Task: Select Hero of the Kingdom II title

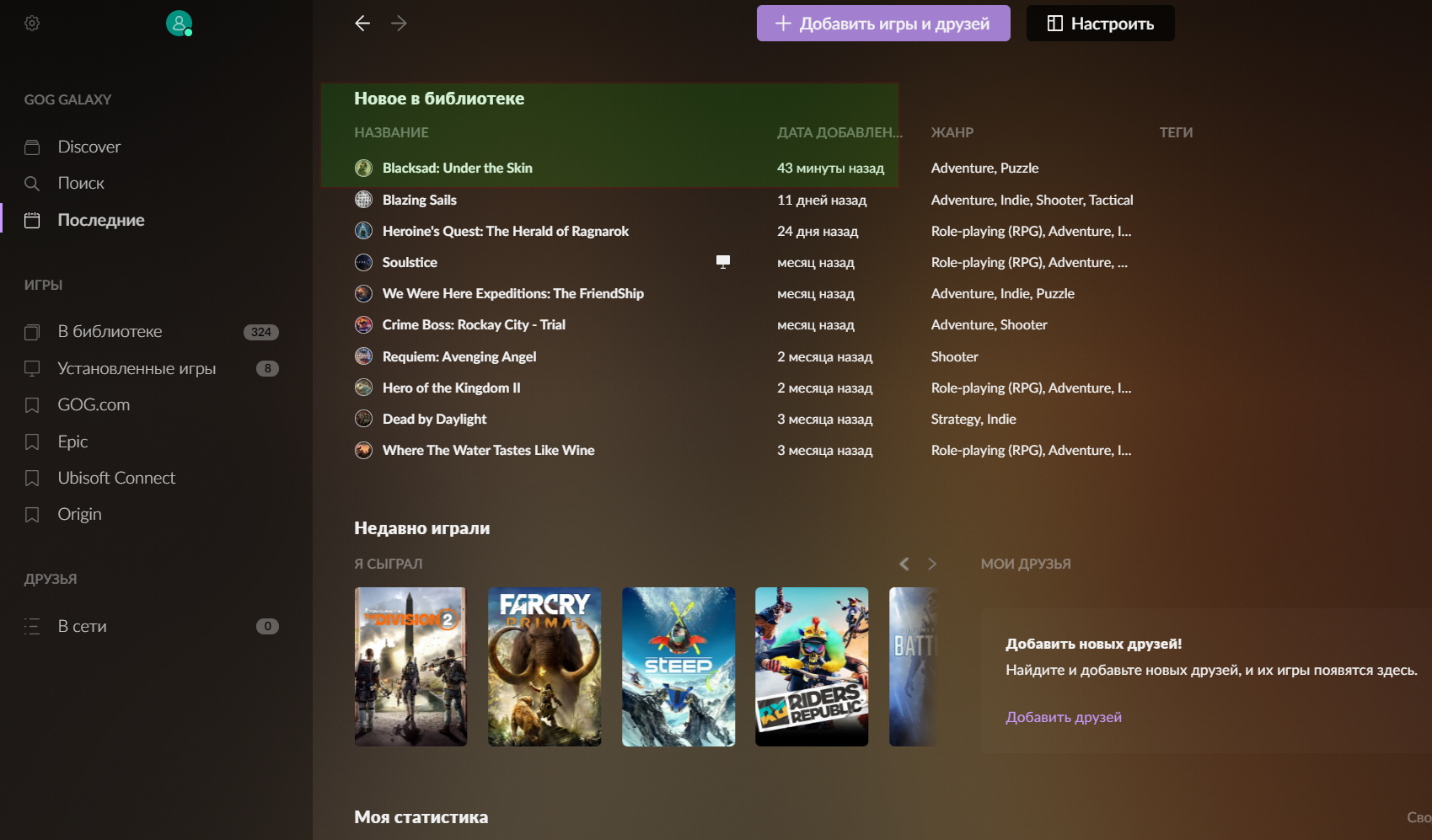Action: 452,388
